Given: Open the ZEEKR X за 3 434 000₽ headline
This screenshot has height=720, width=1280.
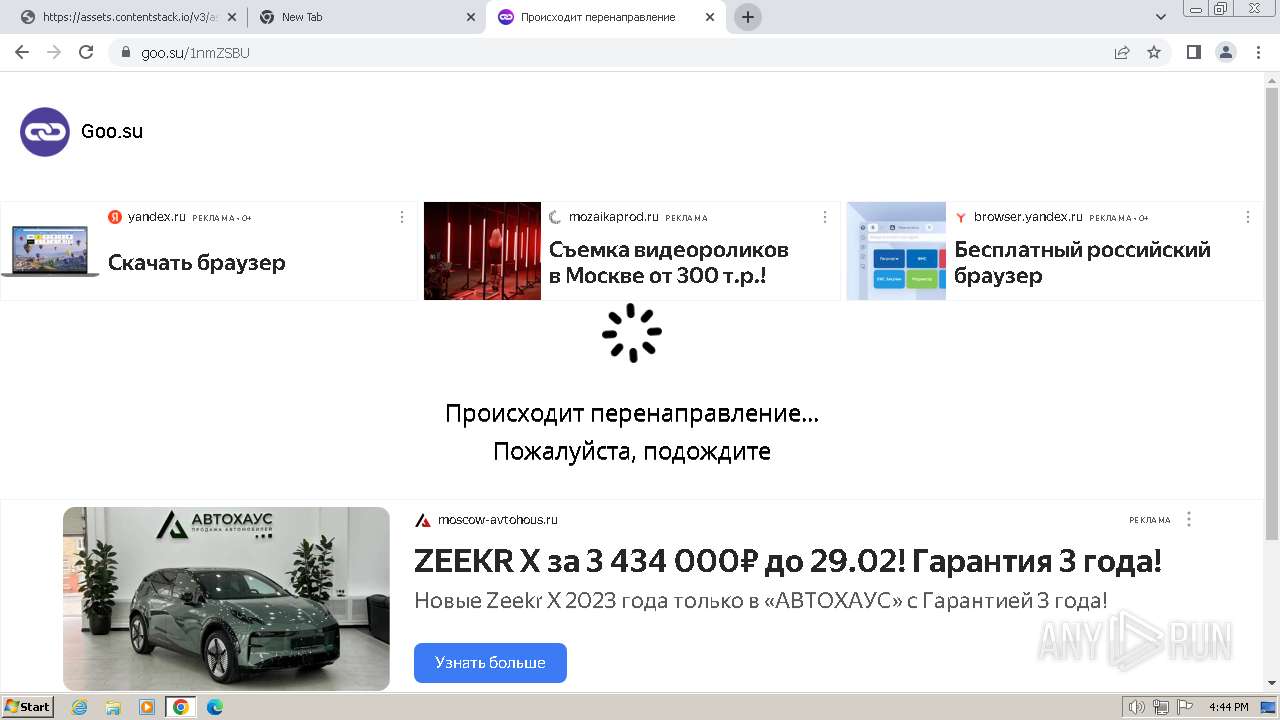Looking at the screenshot, I should point(788,562).
